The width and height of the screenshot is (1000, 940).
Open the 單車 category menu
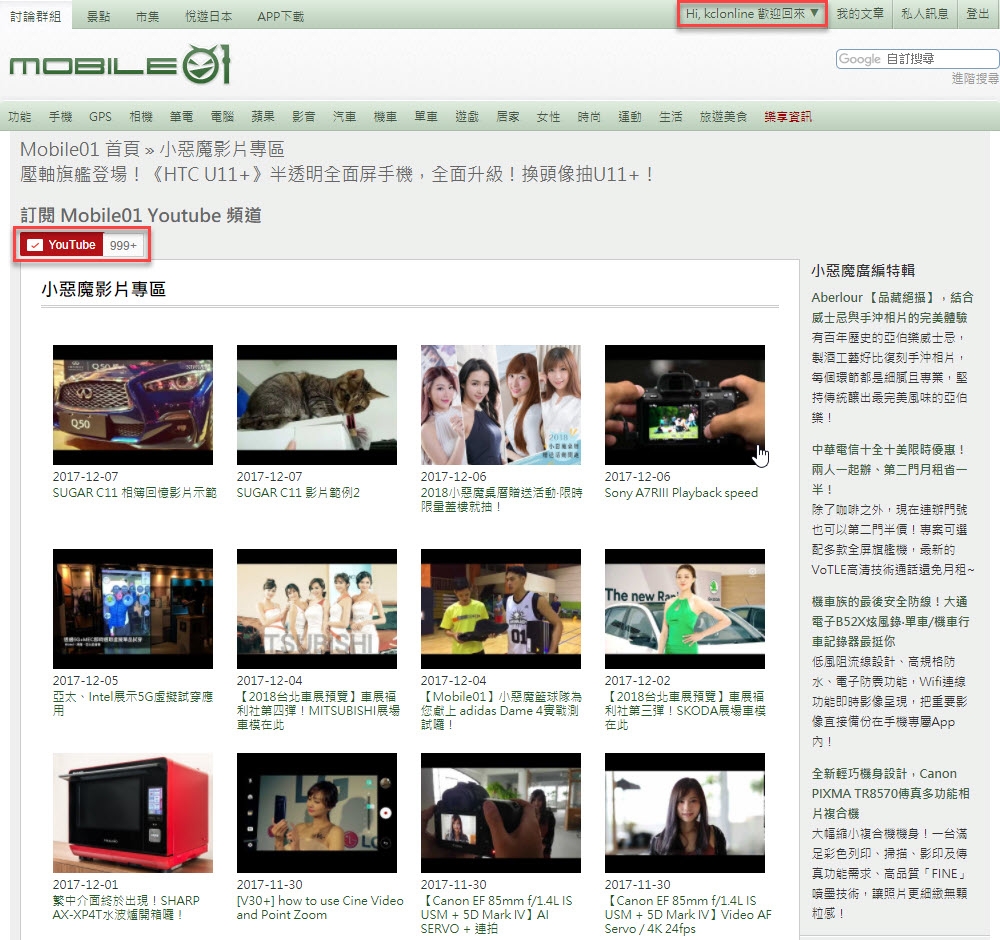[426, 117]
